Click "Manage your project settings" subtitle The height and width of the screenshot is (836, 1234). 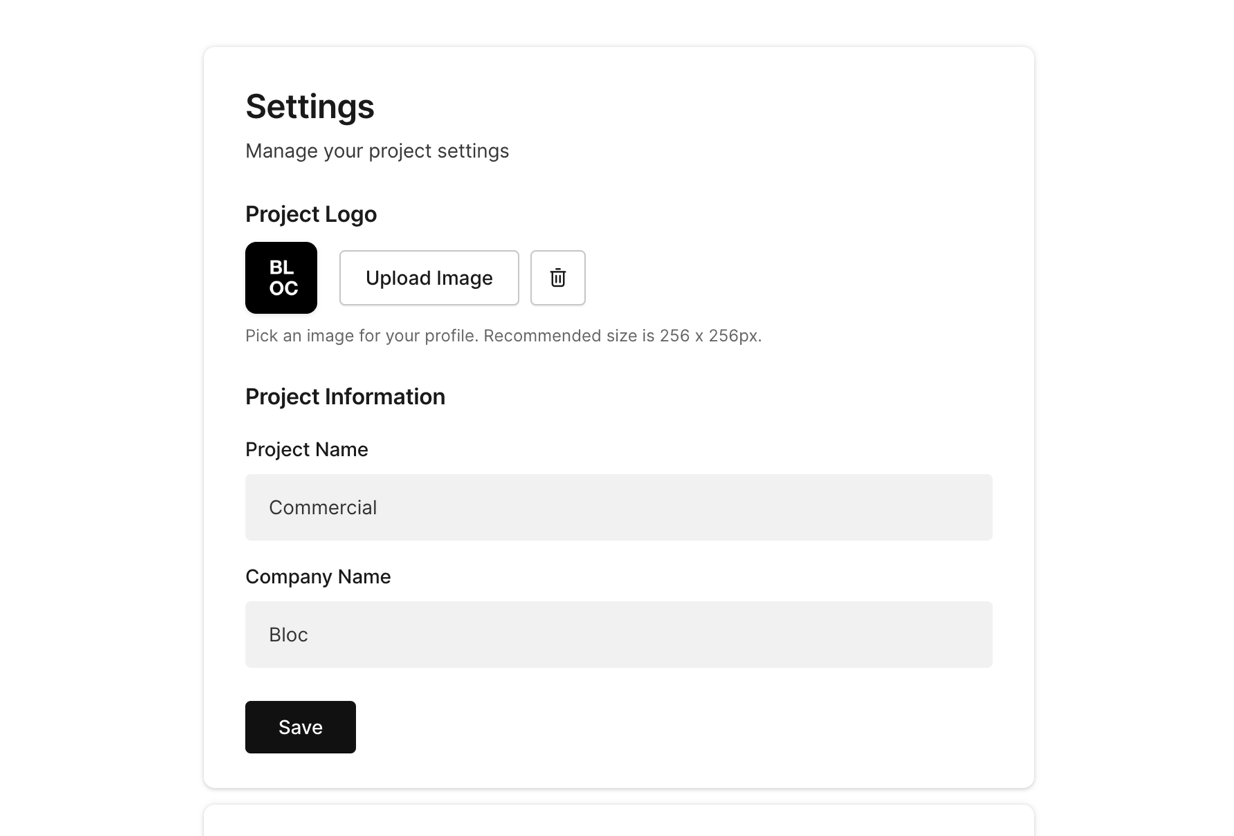point(377,151)
